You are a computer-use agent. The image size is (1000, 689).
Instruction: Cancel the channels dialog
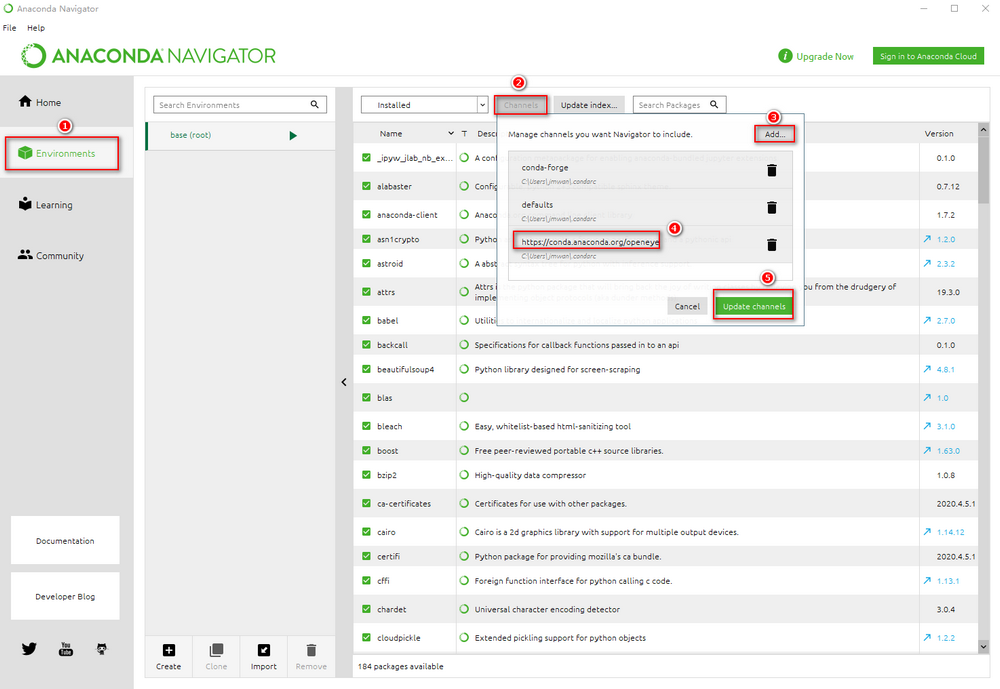(x=687, y=306)
